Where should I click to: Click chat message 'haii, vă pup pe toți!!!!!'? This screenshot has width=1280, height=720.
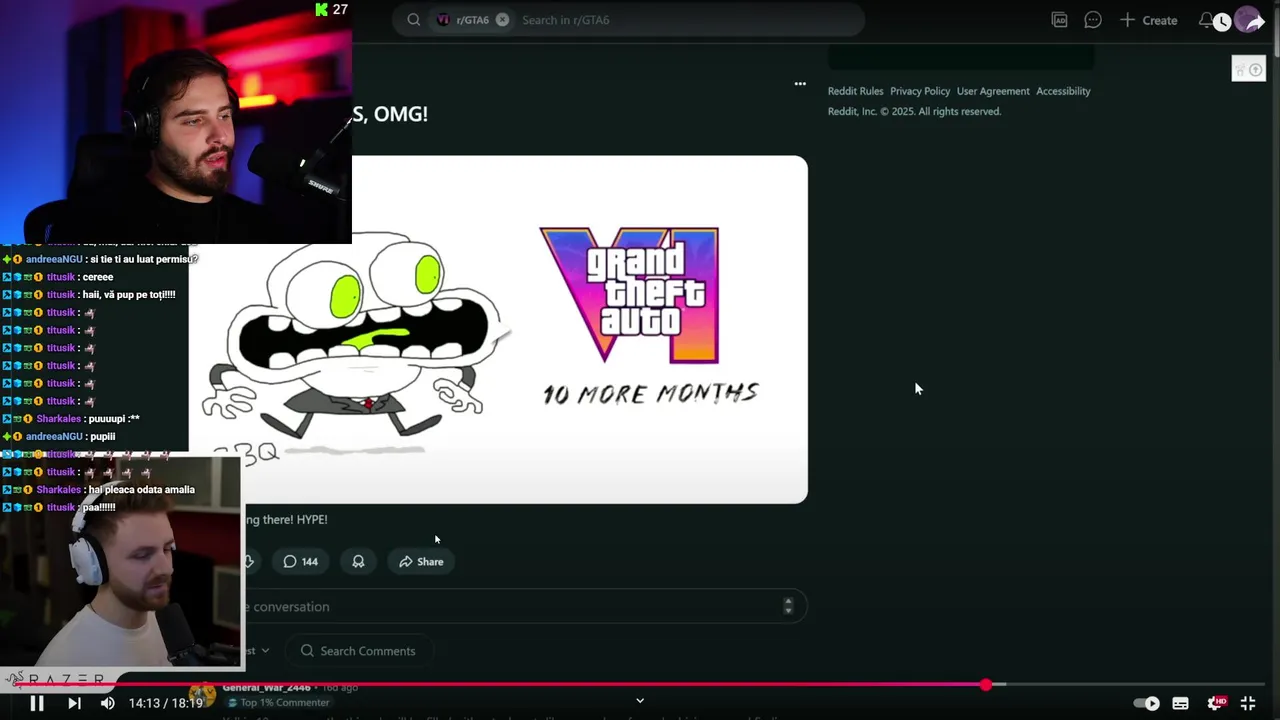(129, 295)
